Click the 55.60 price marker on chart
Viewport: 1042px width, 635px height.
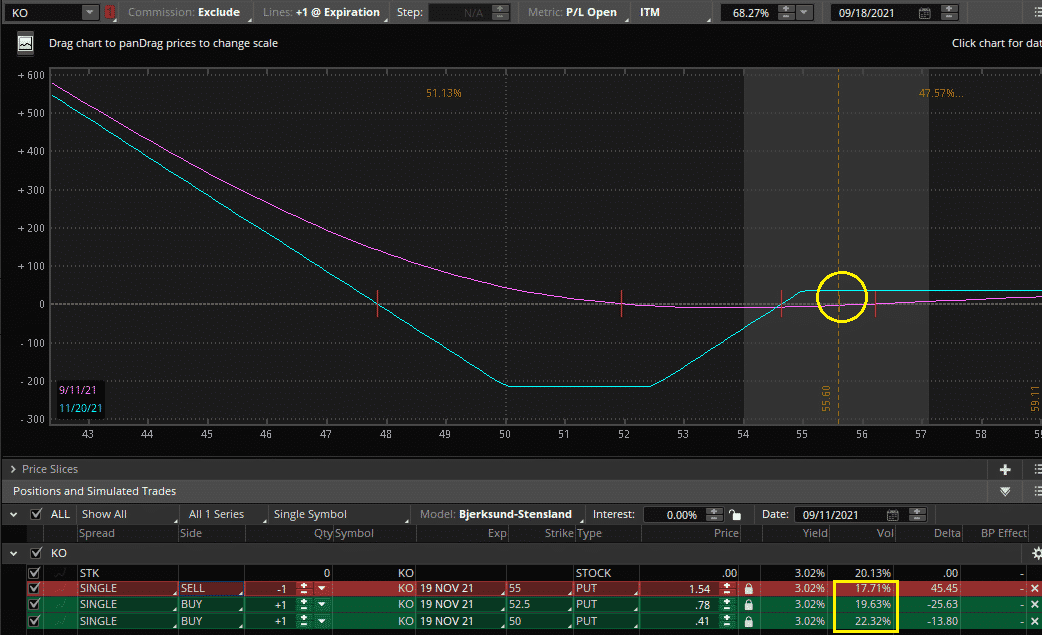(x=826, y=399)
